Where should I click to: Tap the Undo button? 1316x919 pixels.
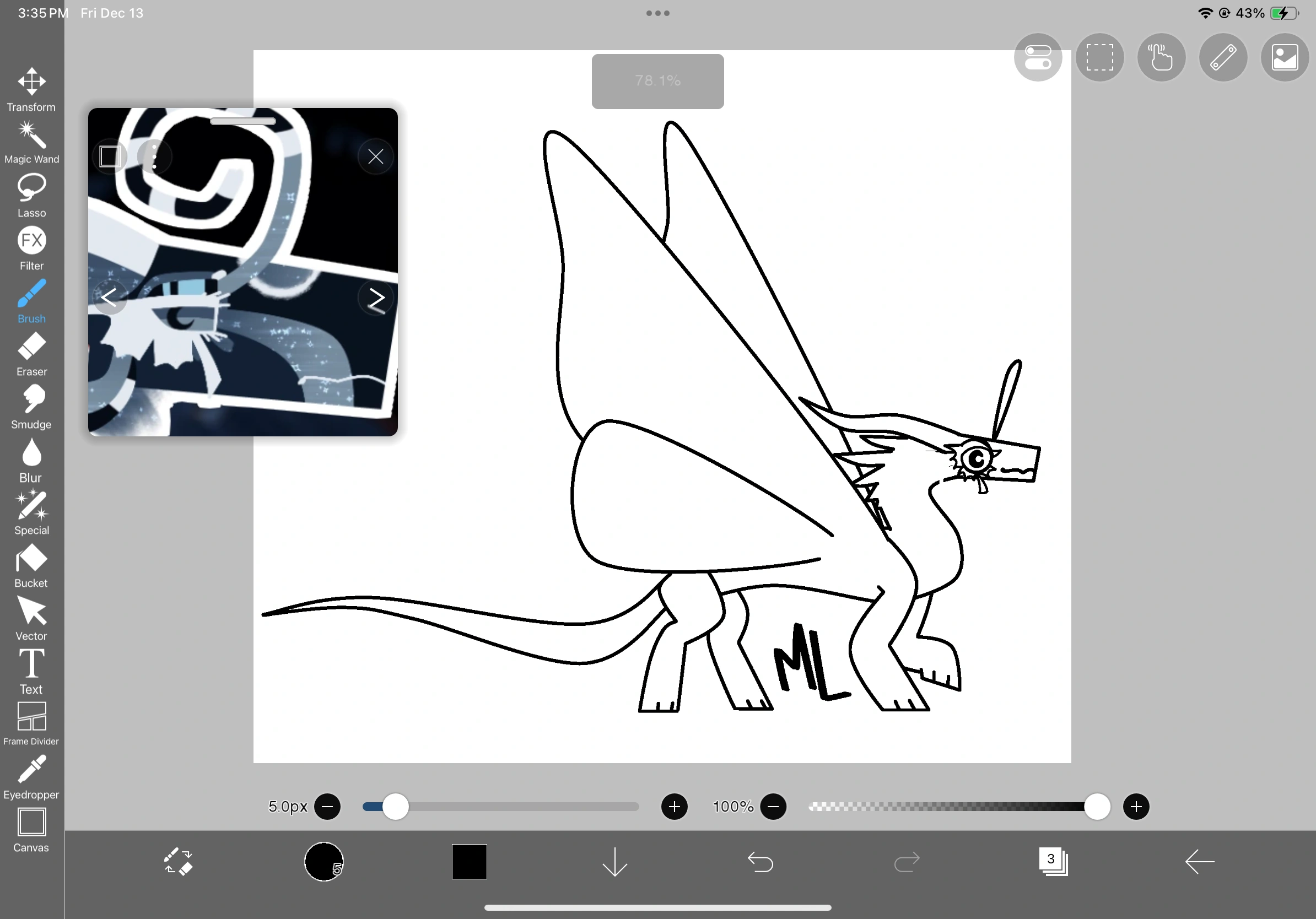tap(761, 862)
